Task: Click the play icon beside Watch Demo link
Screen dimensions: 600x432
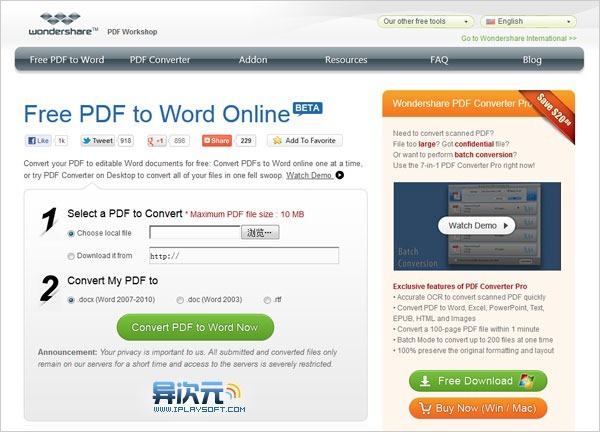Action: coord(339,175)
